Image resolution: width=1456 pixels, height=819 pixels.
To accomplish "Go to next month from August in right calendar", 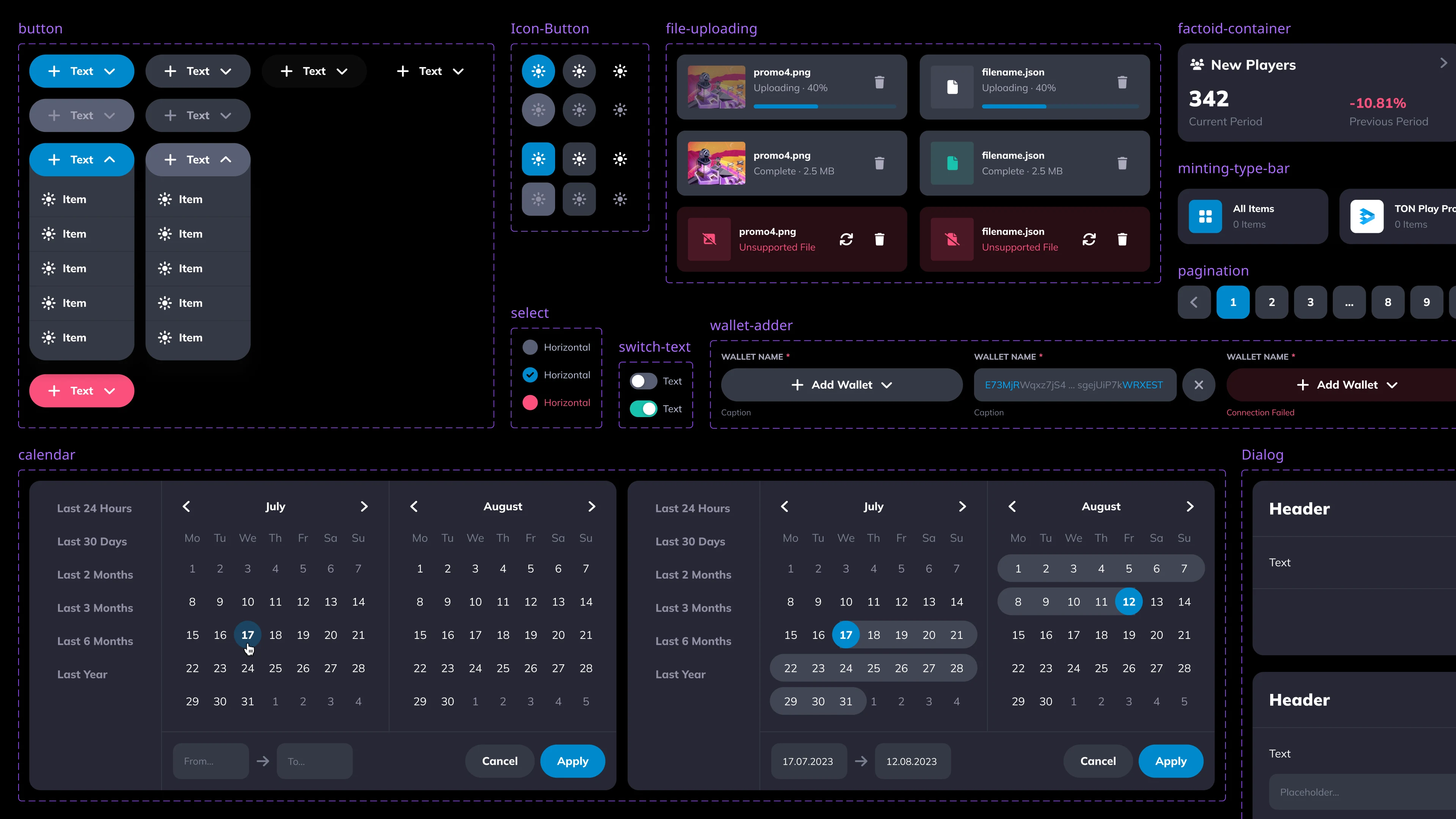I will coord(1190,507).
